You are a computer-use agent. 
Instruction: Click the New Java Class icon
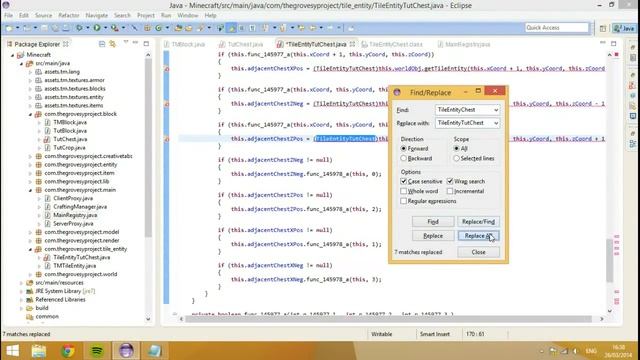coord(158,28)
